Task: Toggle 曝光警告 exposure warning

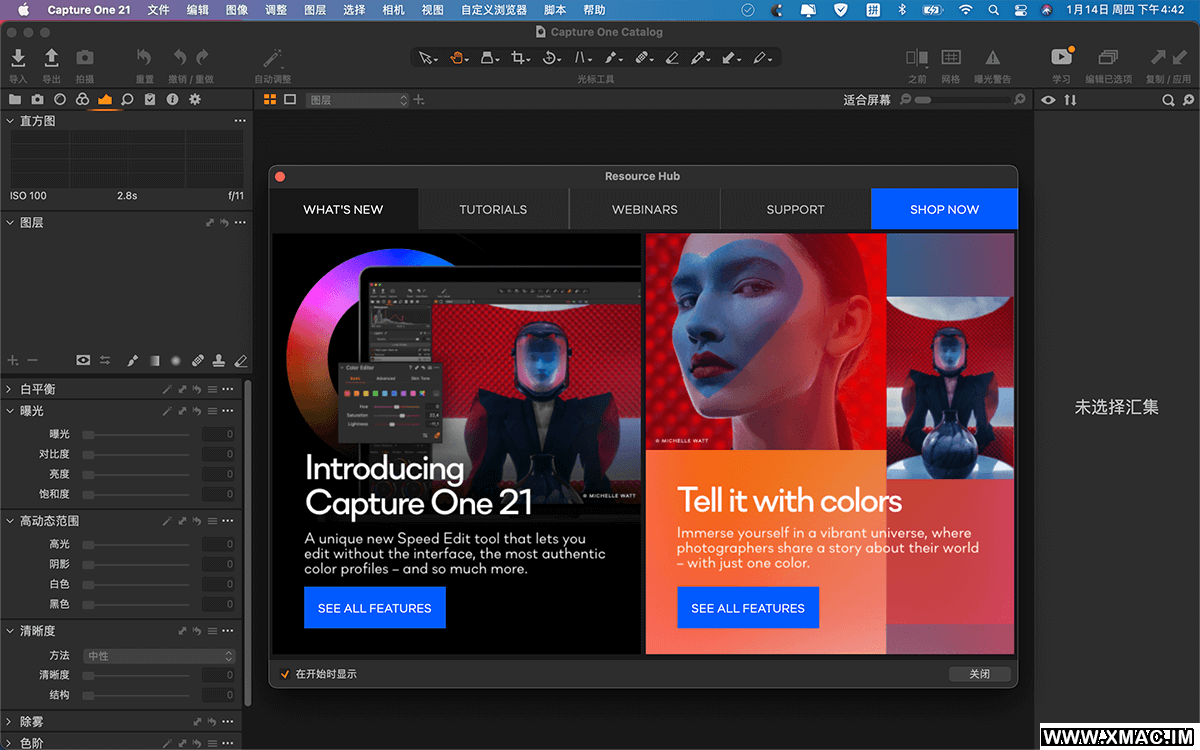Action: 992,58
